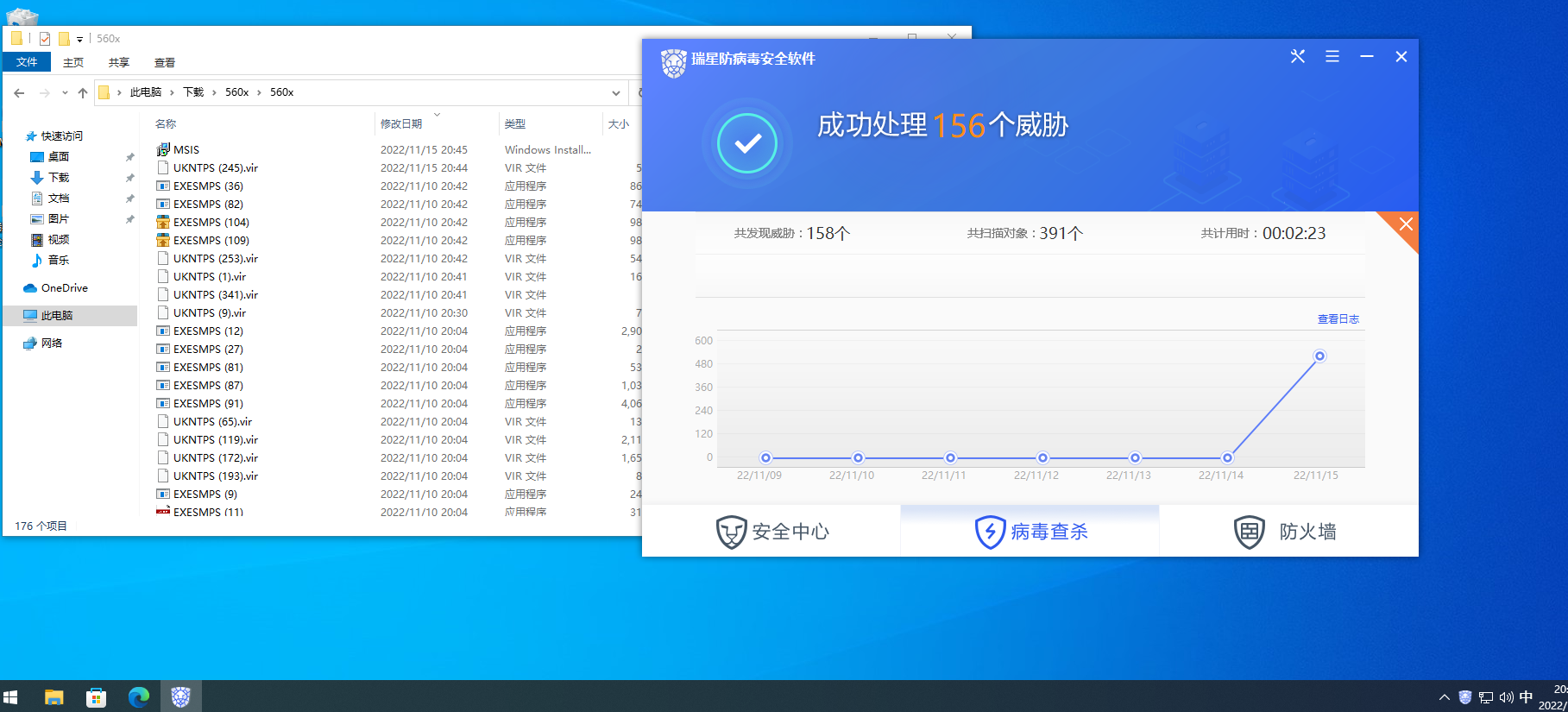This screenshot has width=1568, height=712.
Task: Go up one folder level with the up arrow
Action: [83, 93]
